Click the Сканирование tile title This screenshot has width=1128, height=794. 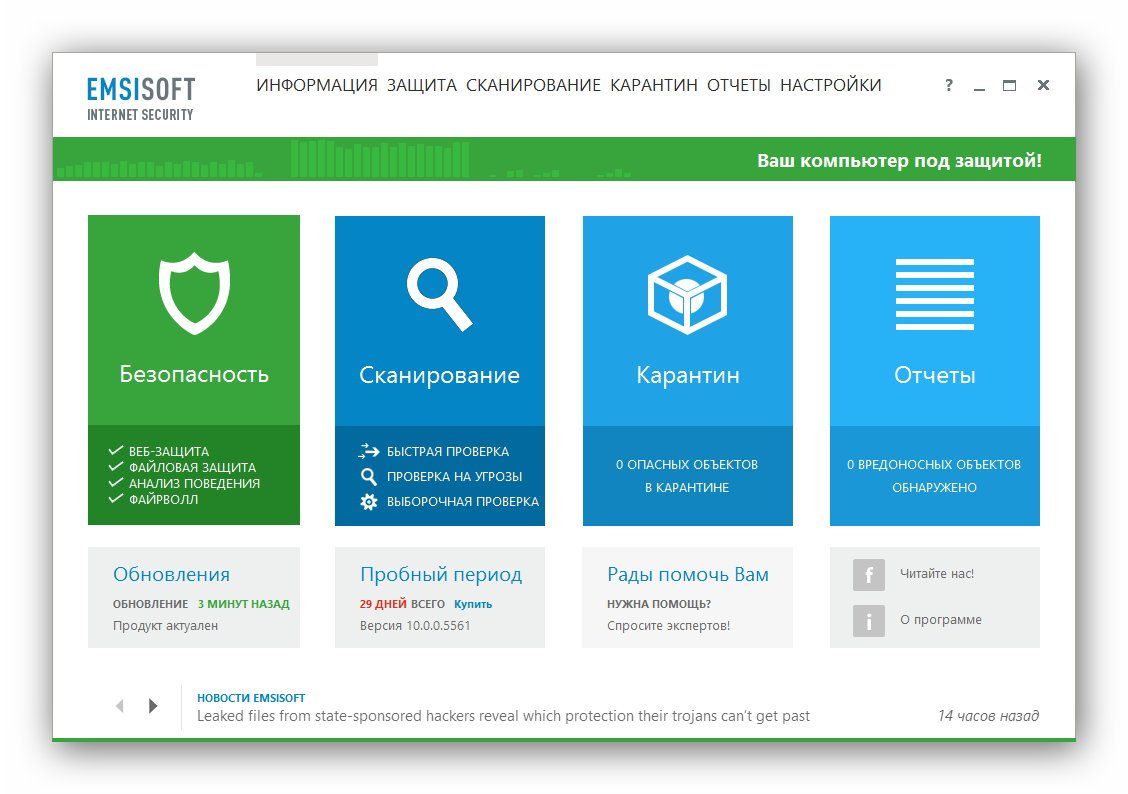(x=440, y=375)
